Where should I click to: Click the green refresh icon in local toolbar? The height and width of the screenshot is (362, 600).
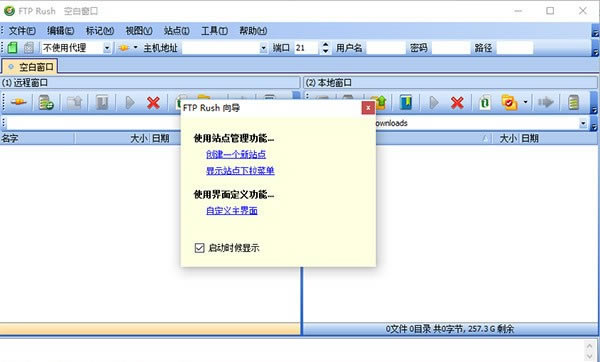[485, 102]
